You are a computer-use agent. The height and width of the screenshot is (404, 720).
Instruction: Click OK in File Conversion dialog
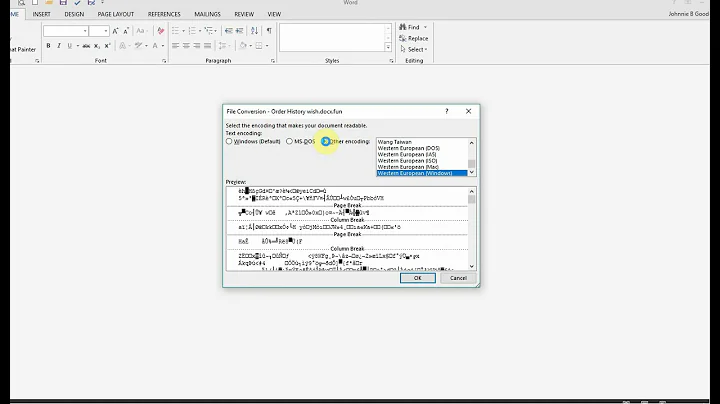[x=417, y=278]
